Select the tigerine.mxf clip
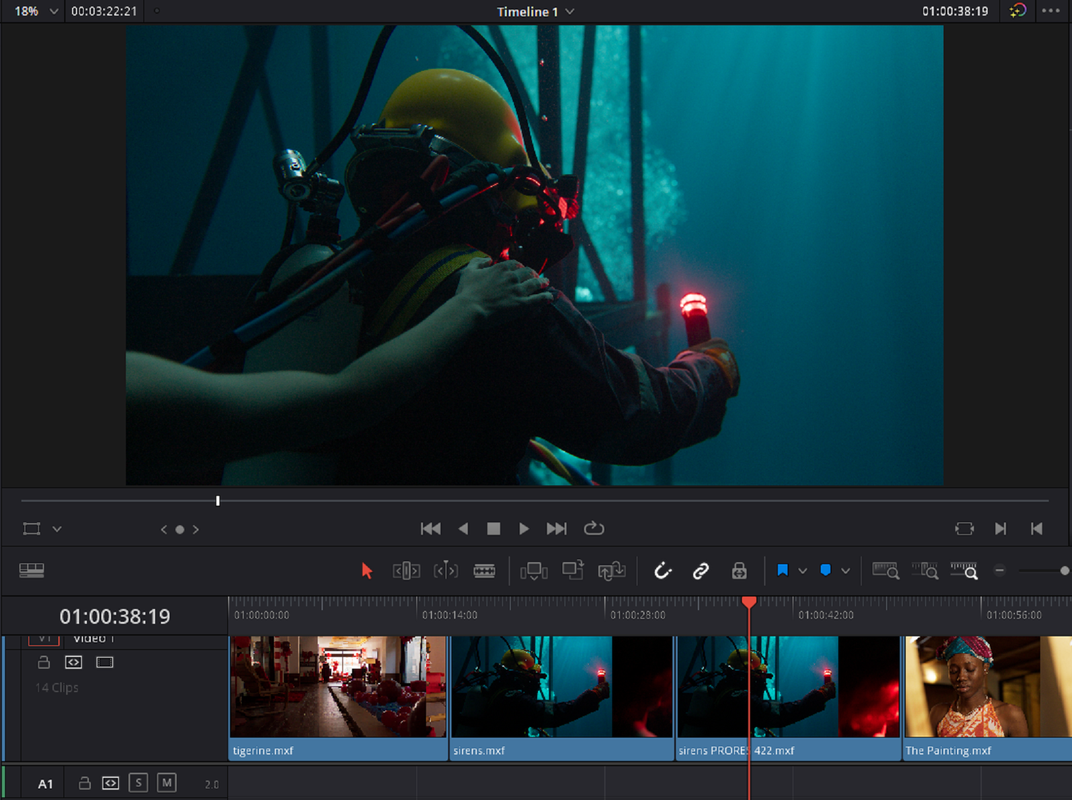1072x800 pixels. coord(338,697)
